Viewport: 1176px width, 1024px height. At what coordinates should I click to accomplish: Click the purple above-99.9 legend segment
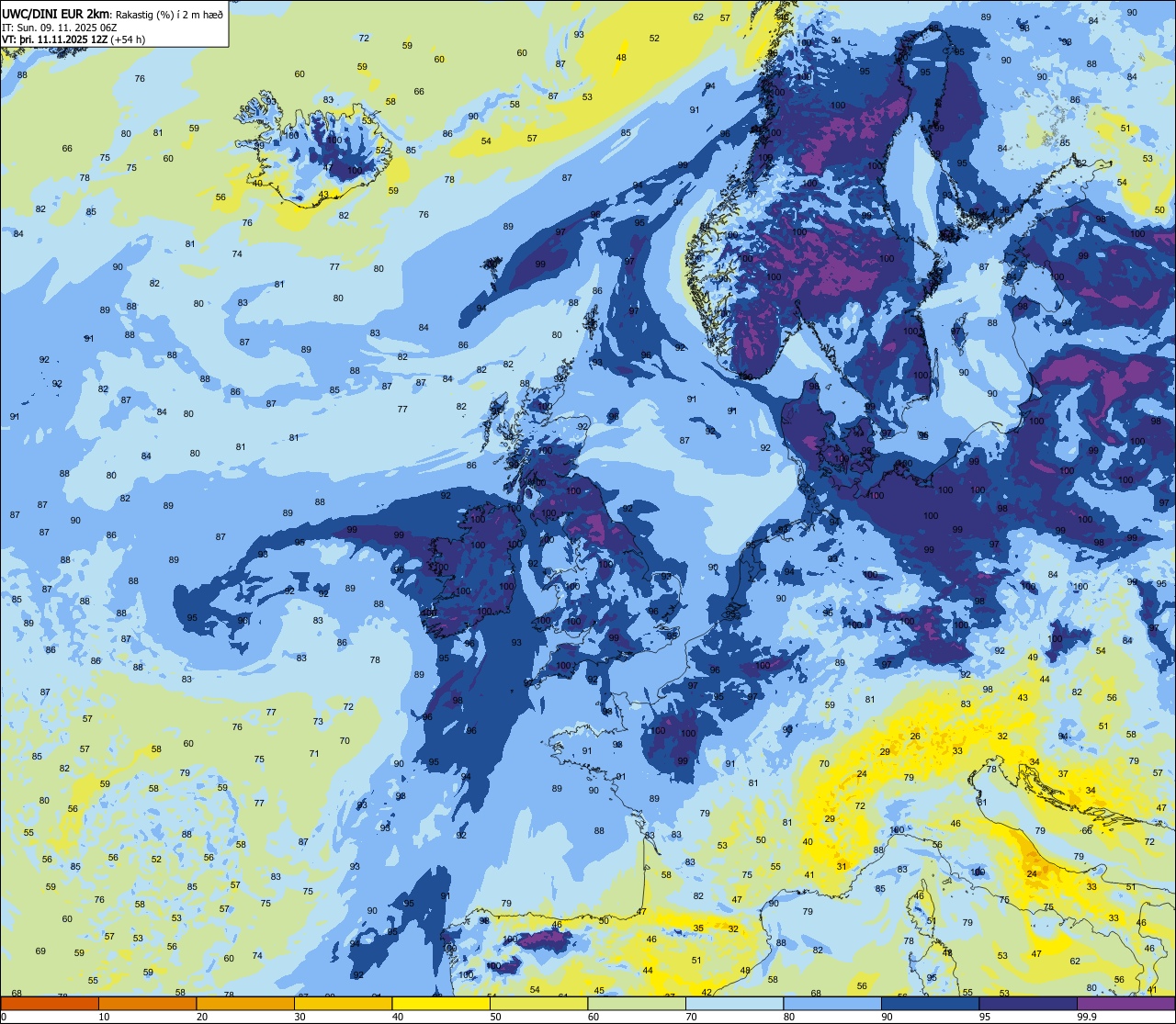[1125, 1004]
